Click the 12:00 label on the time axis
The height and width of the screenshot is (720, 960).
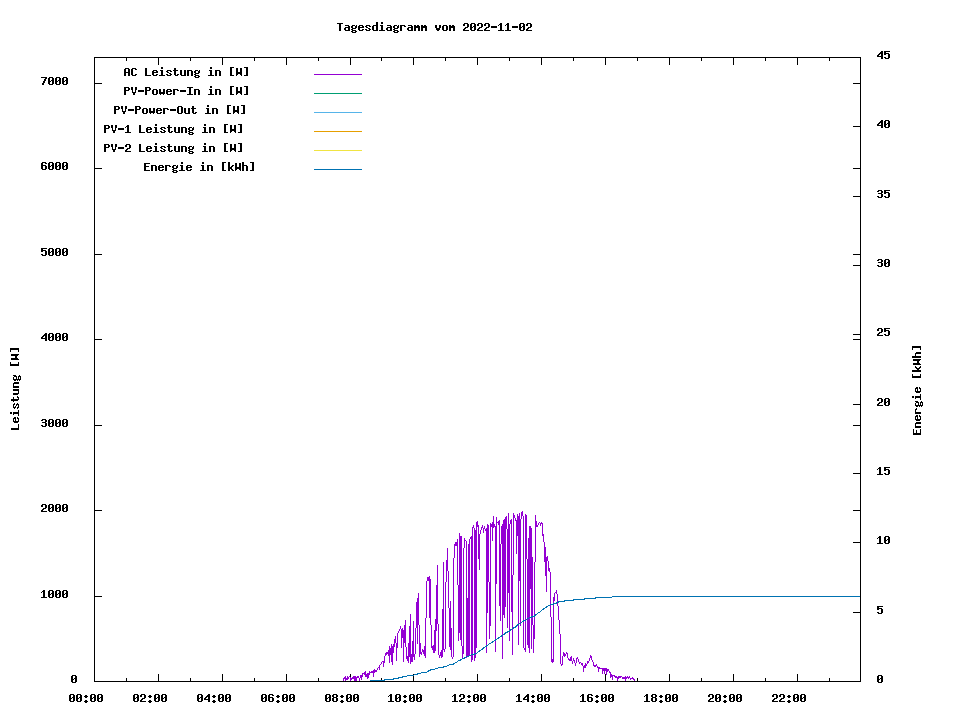pos(469,698)
